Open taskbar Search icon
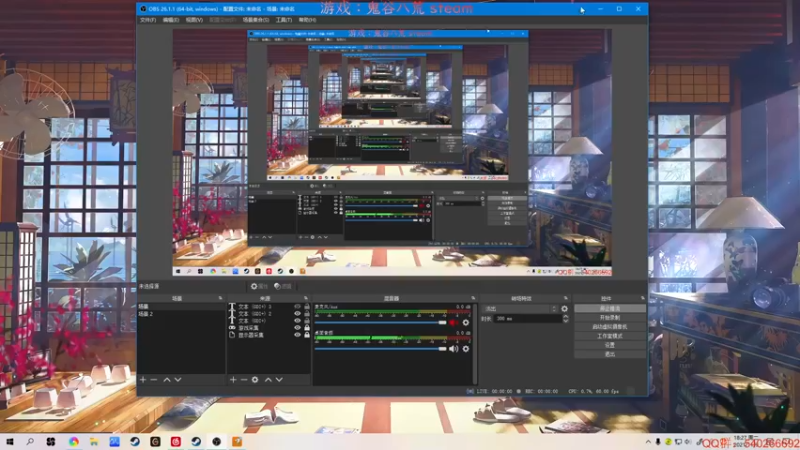Image resolution: width=800 pixels, height=450 pixels. click(x=30, y=441)
